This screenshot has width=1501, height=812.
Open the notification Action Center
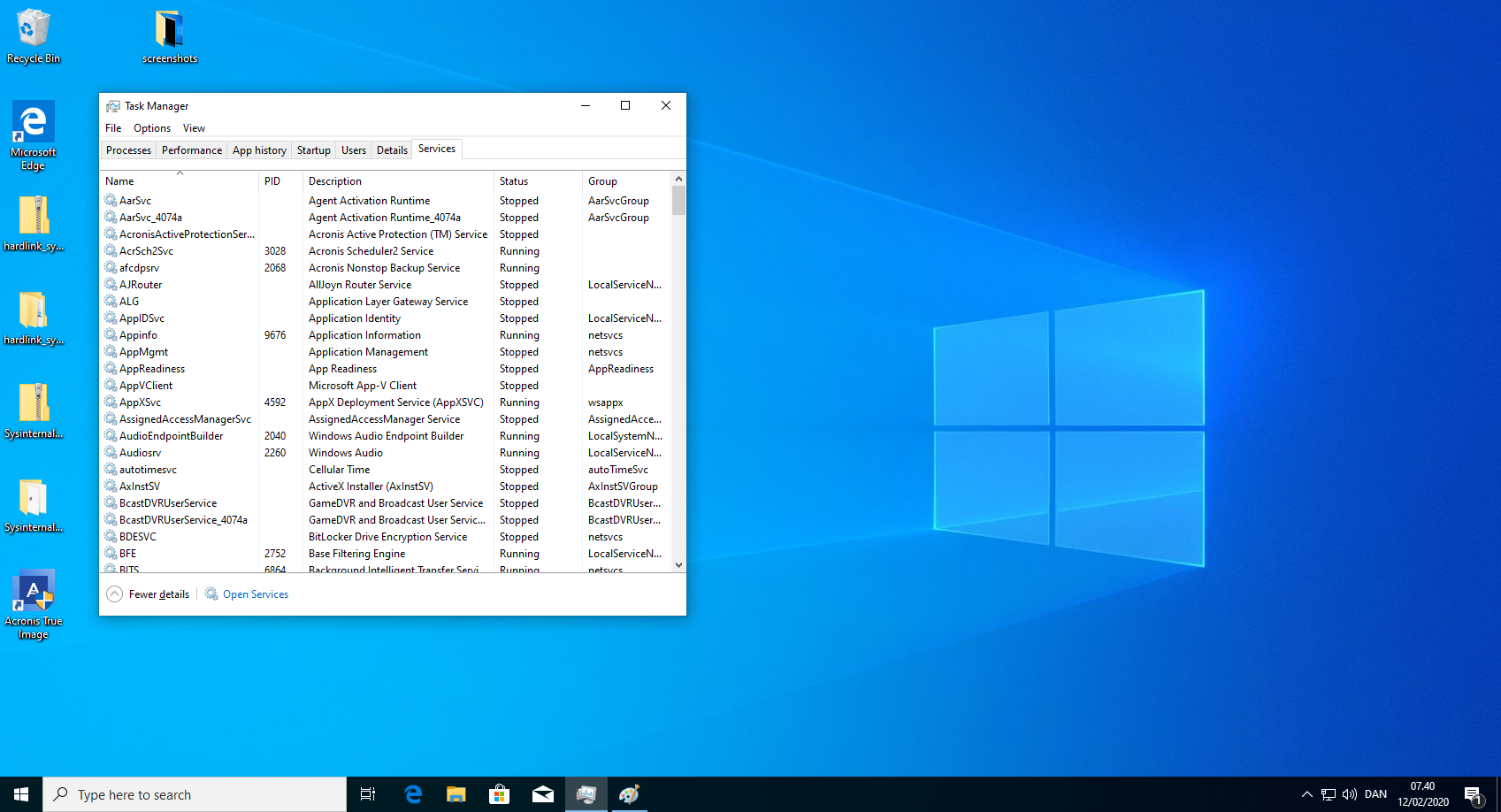[x=1473, y=794]
